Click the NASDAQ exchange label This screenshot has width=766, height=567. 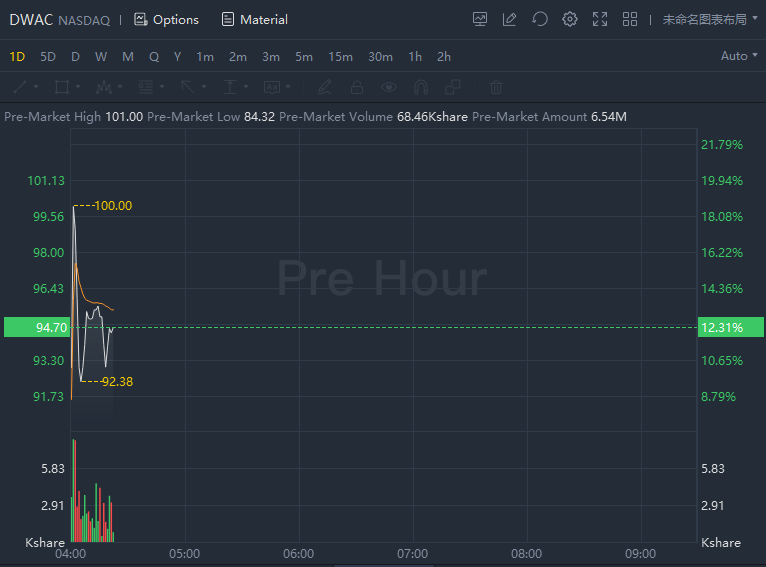(x=84, y=21)
